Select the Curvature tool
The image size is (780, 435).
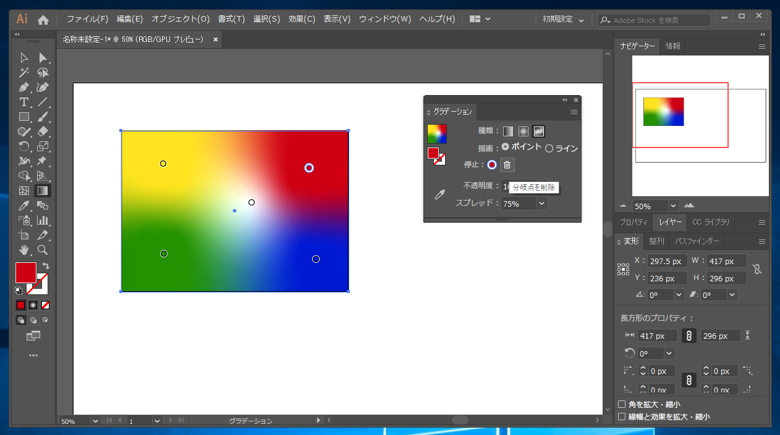[x=43, y=88]
